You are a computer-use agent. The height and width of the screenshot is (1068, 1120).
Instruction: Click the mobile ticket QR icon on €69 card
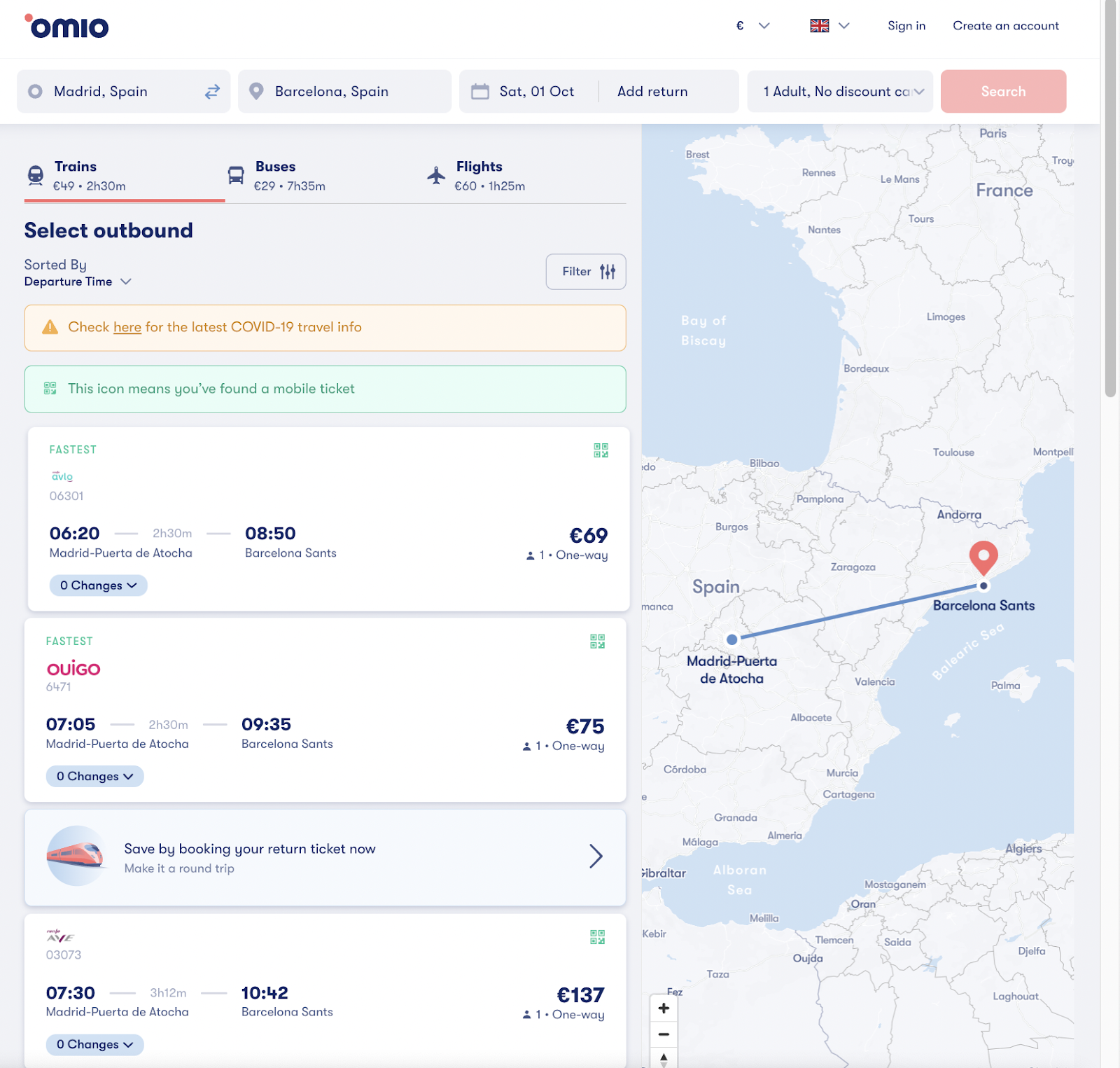[601, 450]
